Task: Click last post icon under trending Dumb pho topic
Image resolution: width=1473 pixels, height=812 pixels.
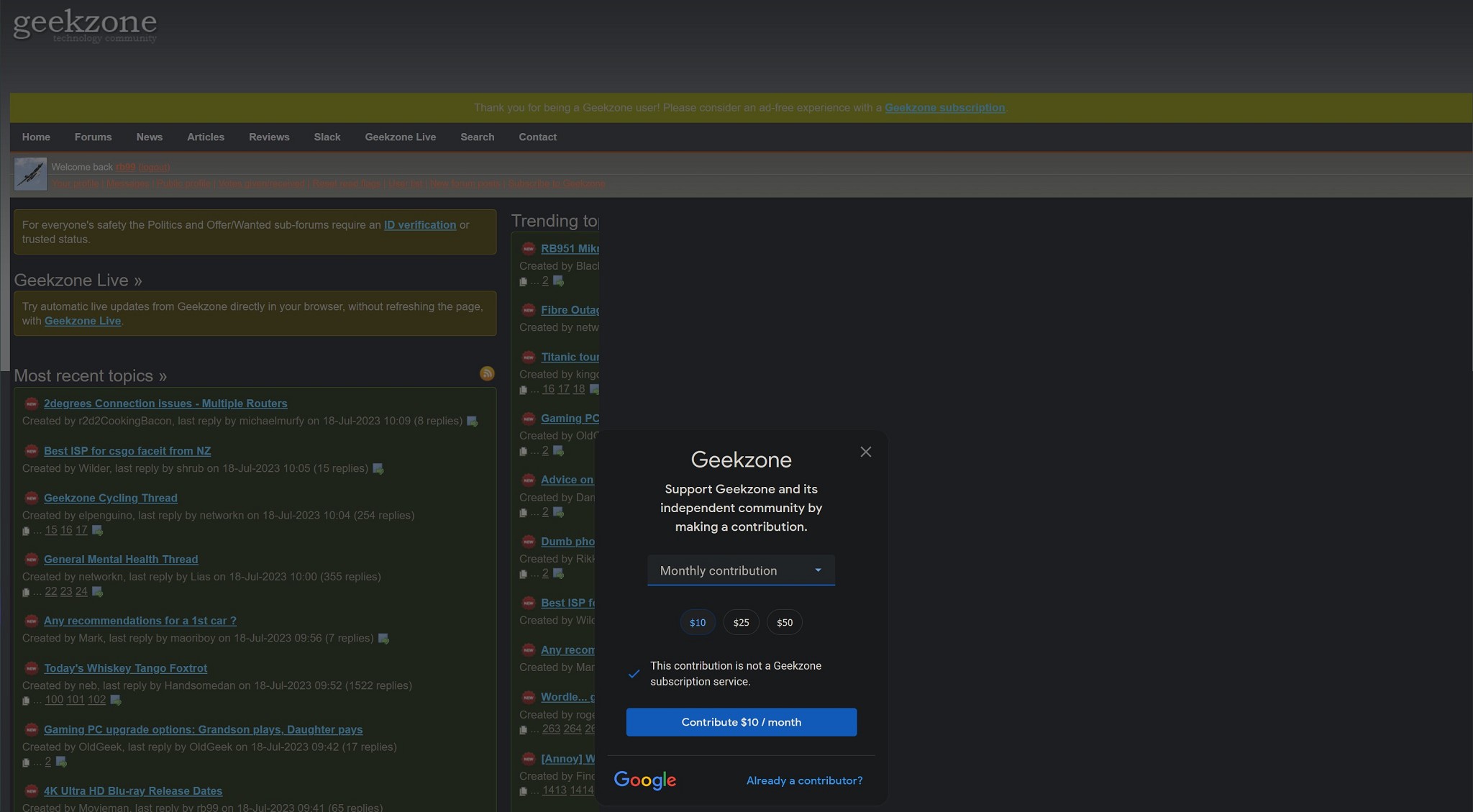Action: tap(559, 574)
